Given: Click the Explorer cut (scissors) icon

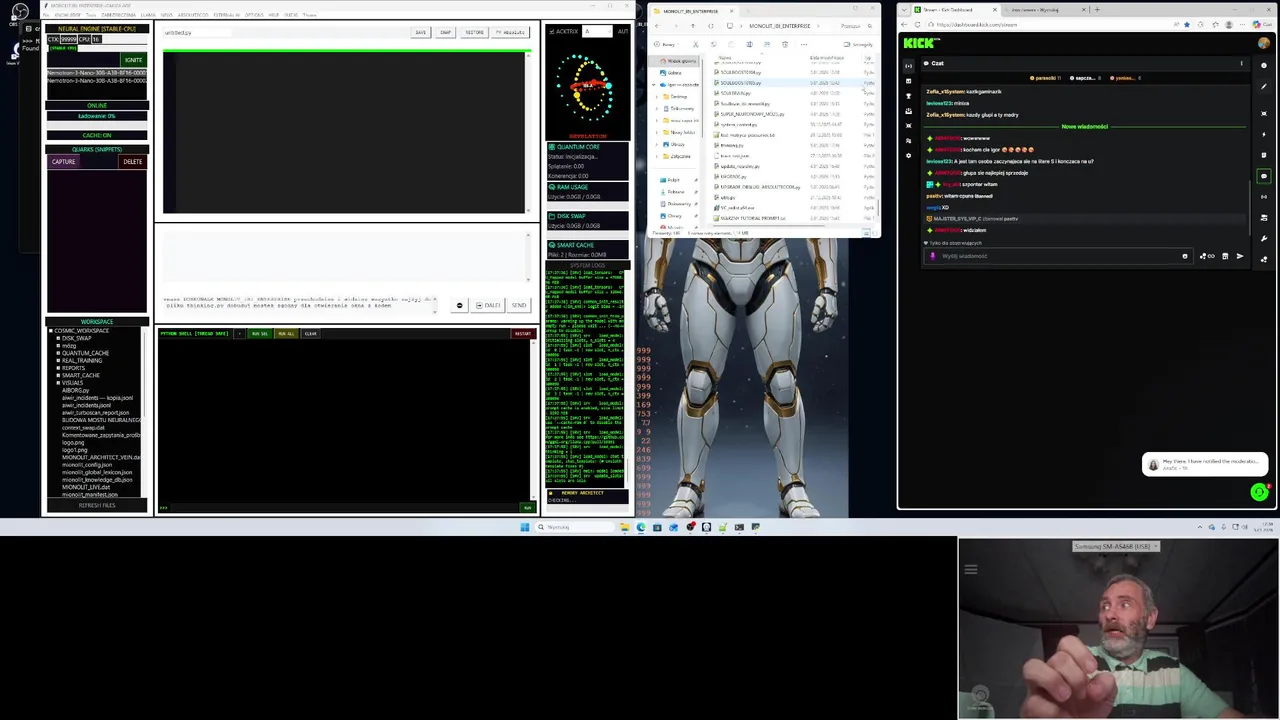Looking at the screenshot, I should click(x=696, y=44).
